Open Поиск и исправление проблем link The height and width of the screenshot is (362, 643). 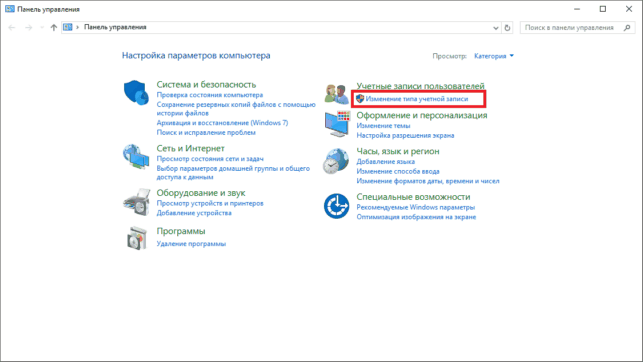point(206,132)
